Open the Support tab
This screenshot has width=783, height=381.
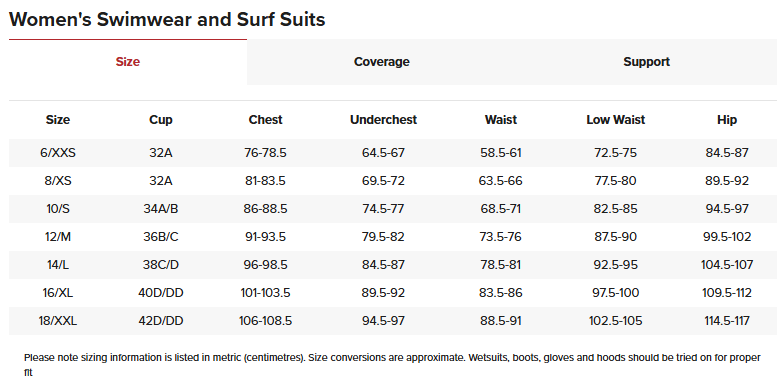[646, 62]
